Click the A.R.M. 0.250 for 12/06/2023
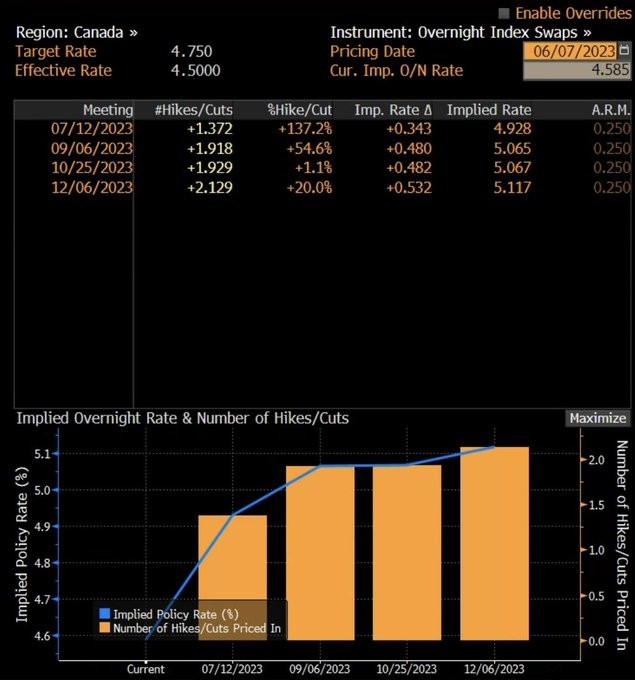Screen dimensions: 635x680 click(x=612, y=187)
